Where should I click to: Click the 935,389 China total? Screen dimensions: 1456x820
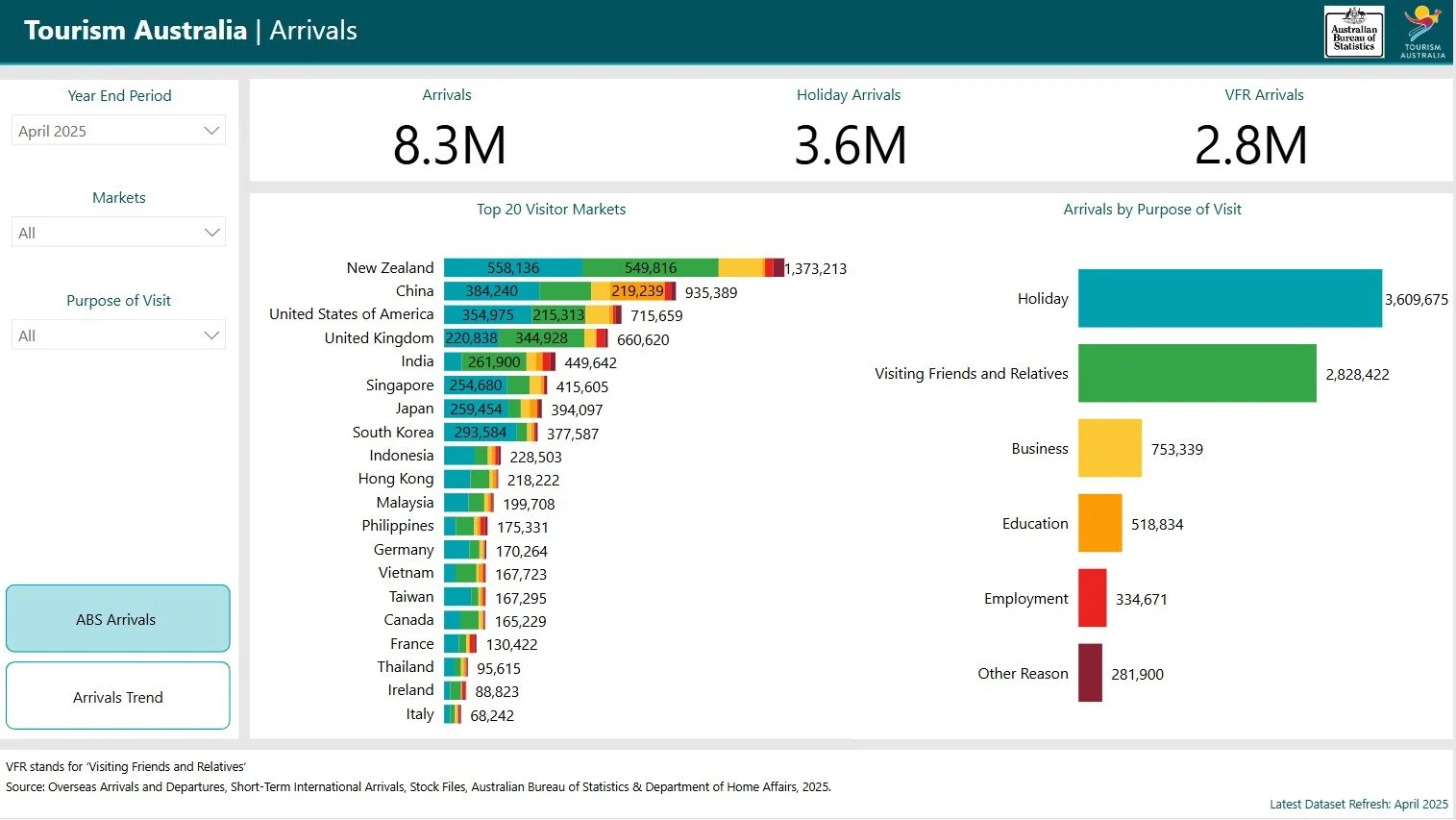pyautogui.click(x=711, y=292)
